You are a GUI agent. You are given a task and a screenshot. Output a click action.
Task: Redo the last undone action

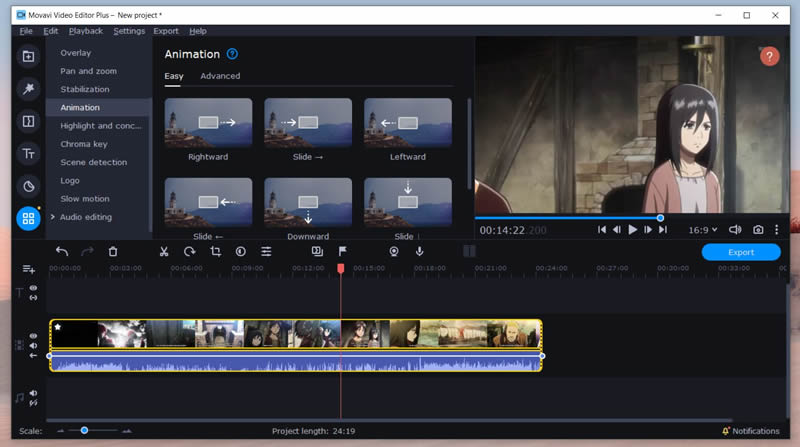(x=87, y=251)
